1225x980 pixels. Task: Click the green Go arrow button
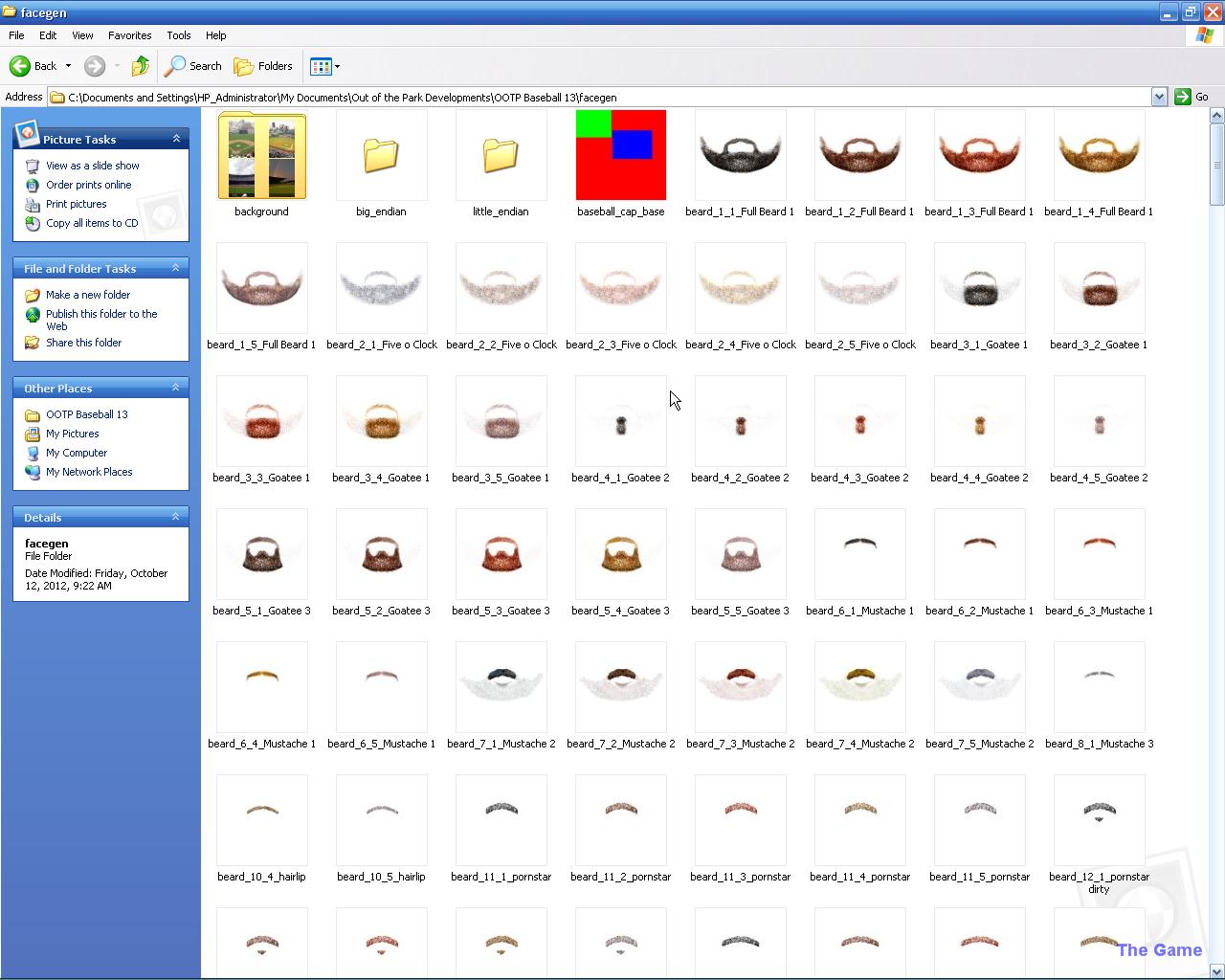click(1183, 97)
